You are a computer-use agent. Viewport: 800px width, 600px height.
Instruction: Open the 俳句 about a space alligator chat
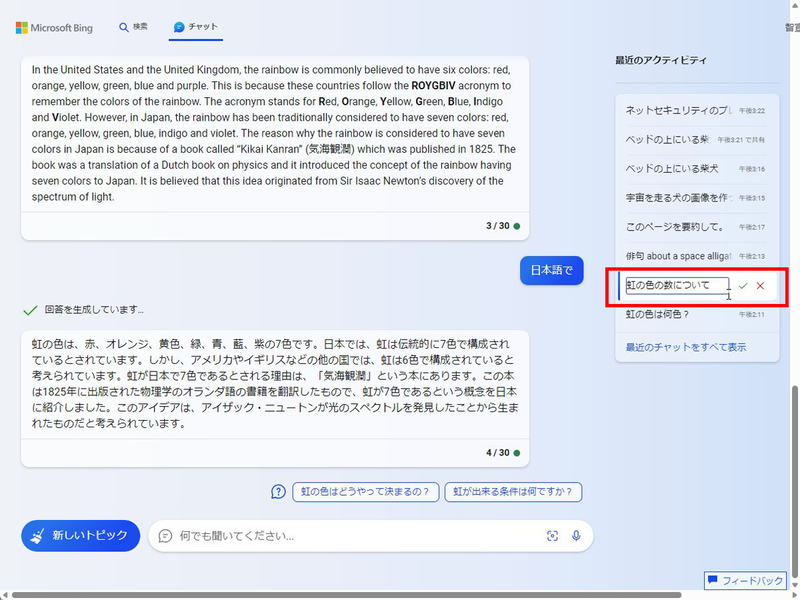[x=696, y=256]
